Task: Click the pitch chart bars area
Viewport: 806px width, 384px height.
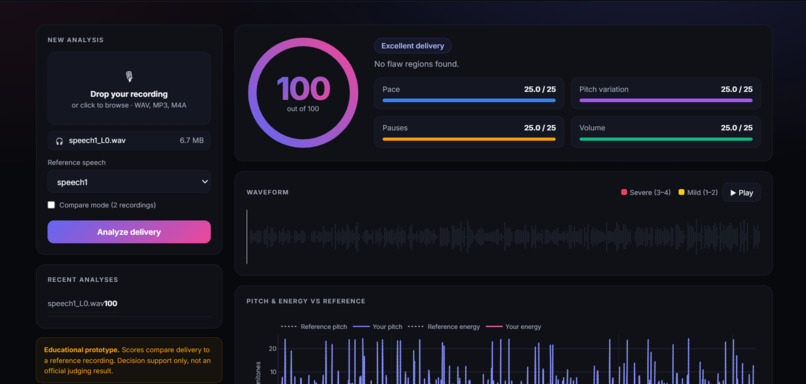Action: [517, 360]
